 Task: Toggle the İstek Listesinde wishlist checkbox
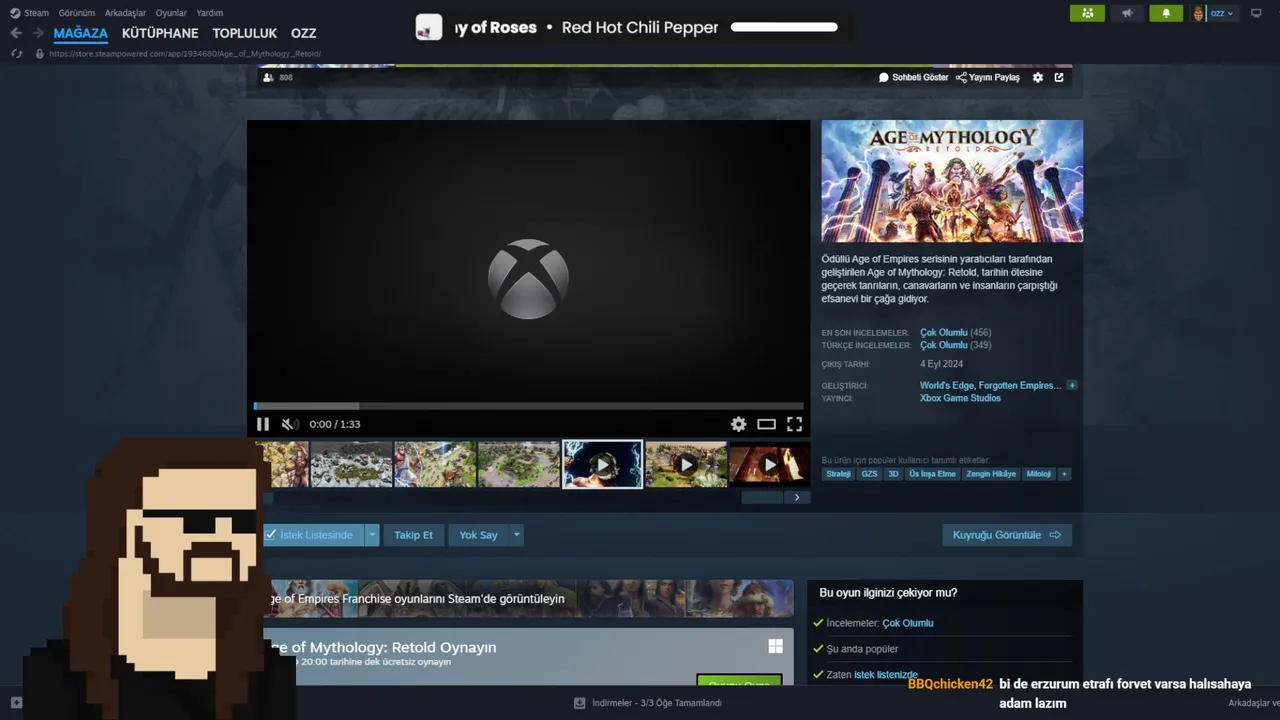270,535
